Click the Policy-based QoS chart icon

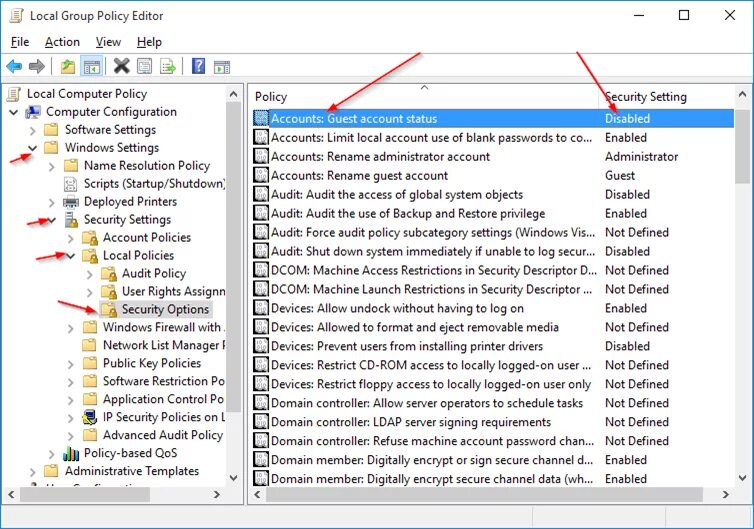click(71, 453)
